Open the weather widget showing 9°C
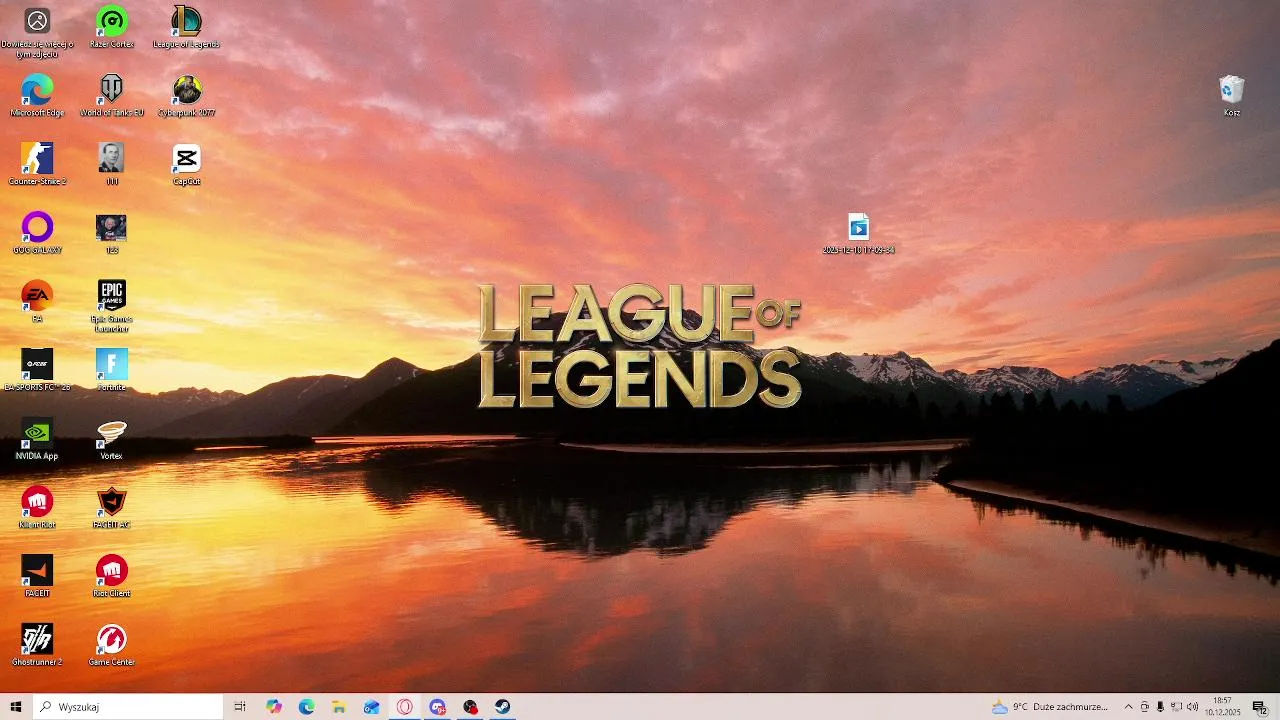Image resolution: width=1280 pixels, height=720 pixels. coord(1049,707)
